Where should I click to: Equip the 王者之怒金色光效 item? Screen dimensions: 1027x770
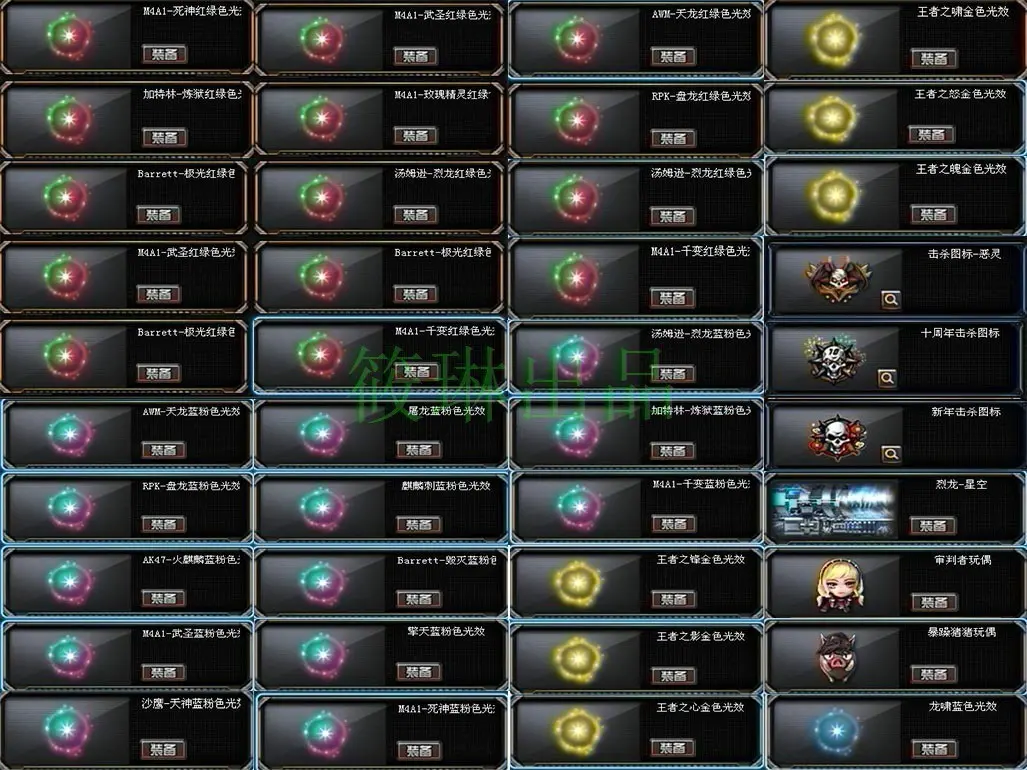point(931,134)
